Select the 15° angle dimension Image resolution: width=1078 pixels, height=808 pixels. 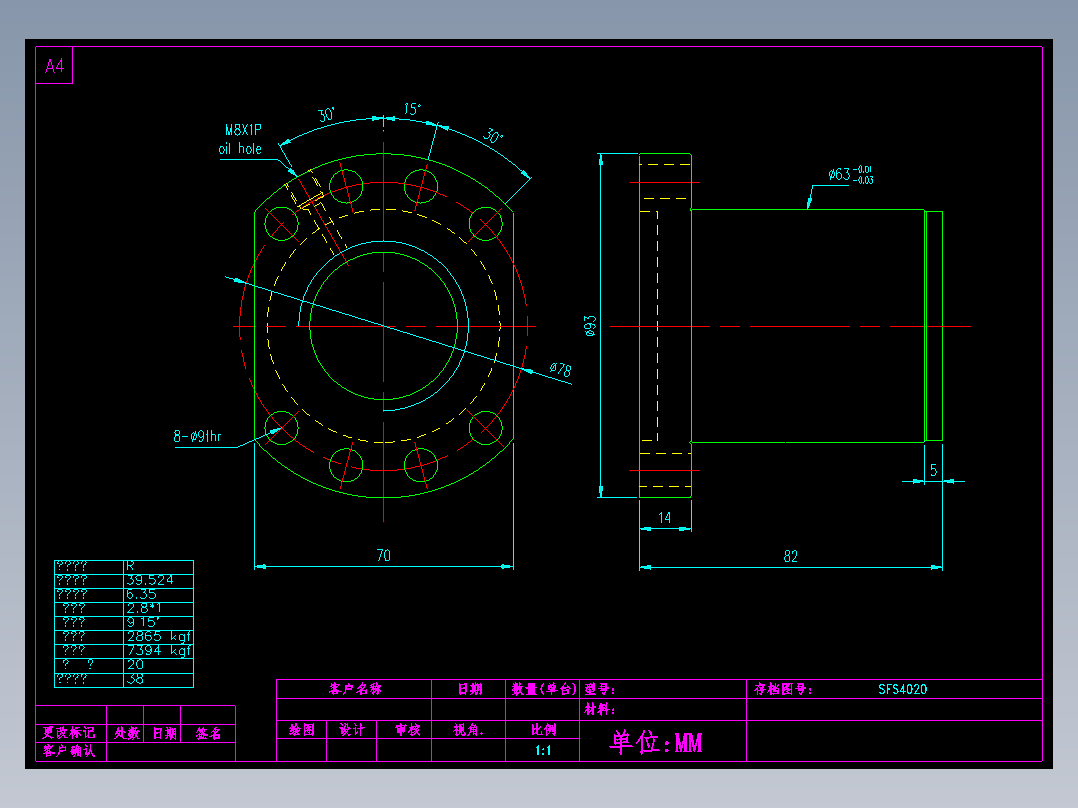point(412,109)
